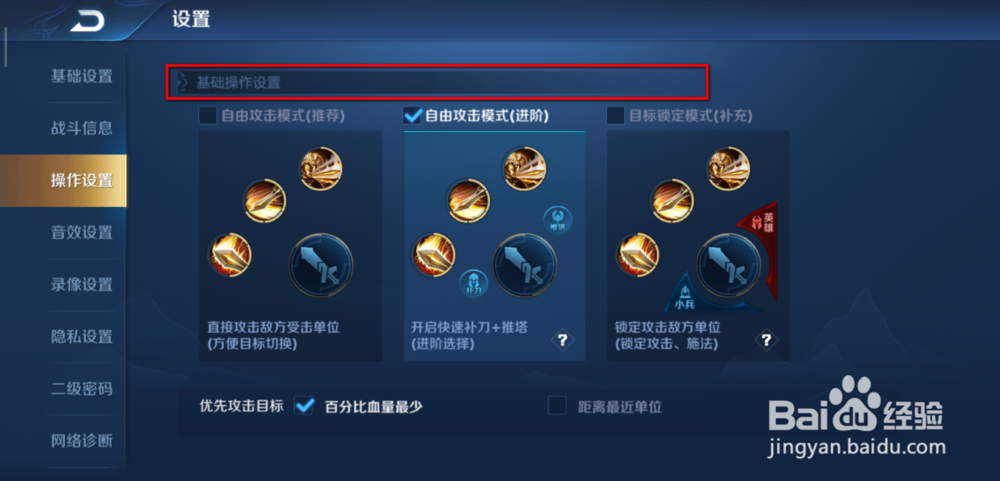Enable 自由攻击模式(推荐) checkbox
The height and width of the screenshot is (481, 1000).
click(x=208, y=115)
